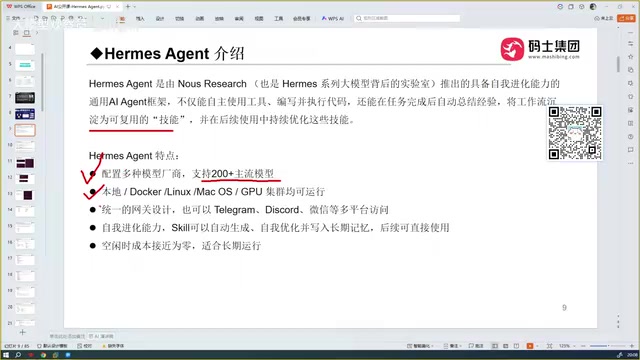
Task: Toggle 批注 comments in status bar
Action: click(476, 346)
